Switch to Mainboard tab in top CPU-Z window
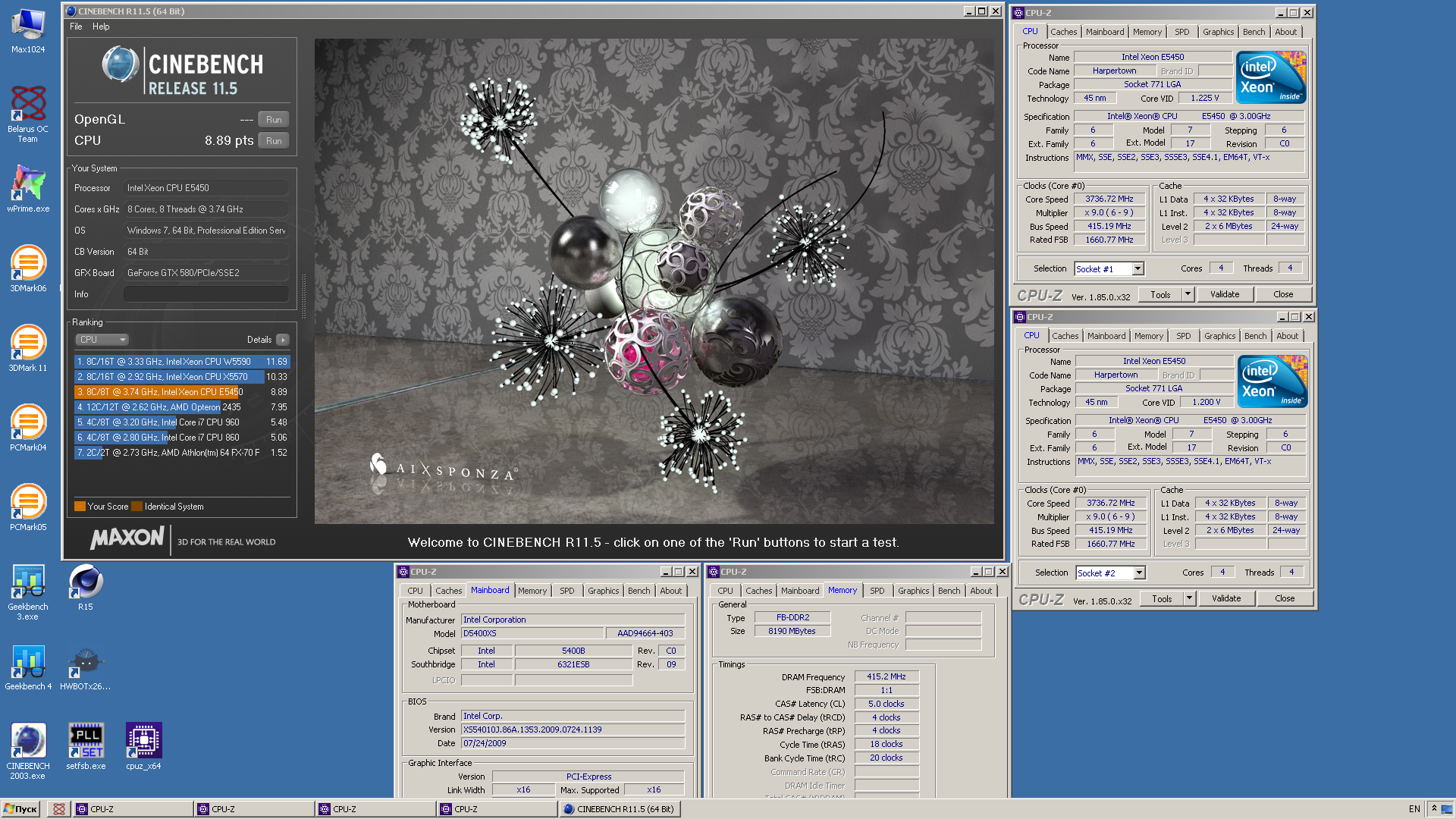Image resolution: width=1456 pixels, height=819 pixels. tap(1105, 32)
